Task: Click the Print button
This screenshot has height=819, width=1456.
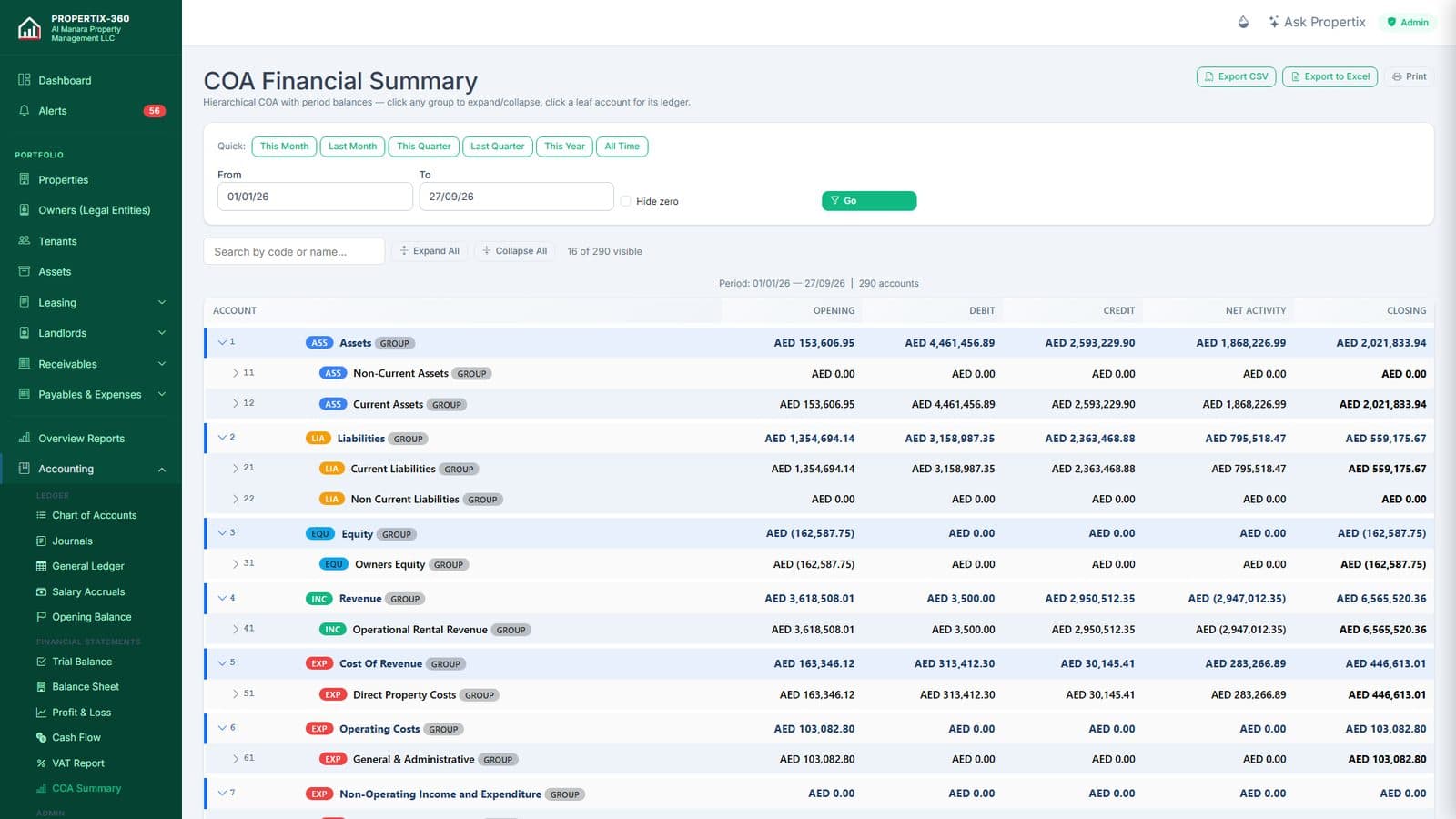Action: click(x=1409, y=76)
